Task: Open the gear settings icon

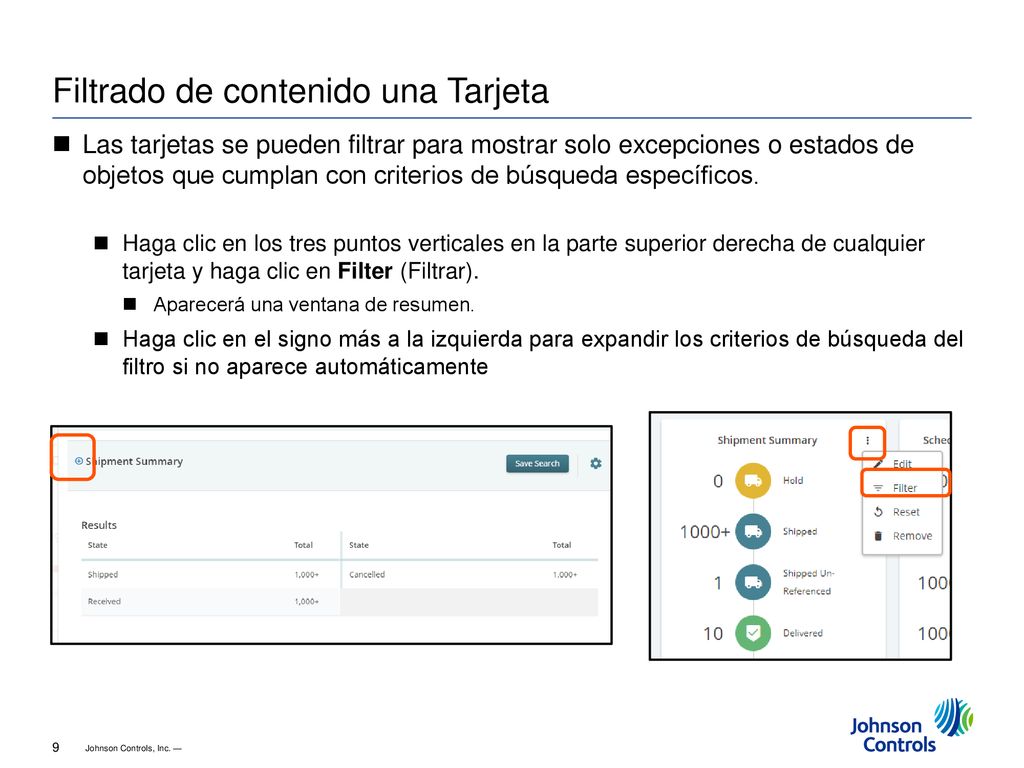Action: tap(596, 464)
